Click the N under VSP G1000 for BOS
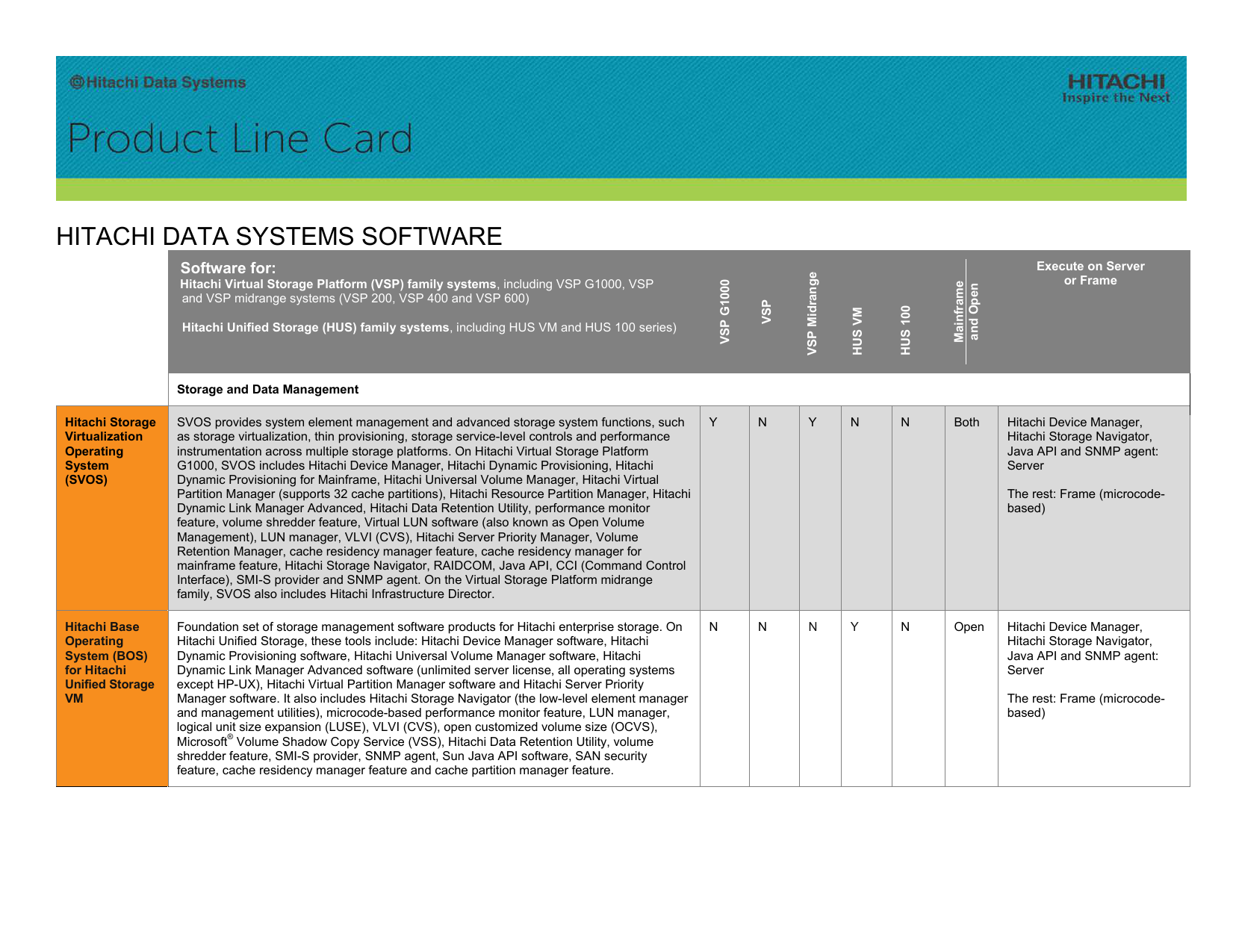 (x=713, y=627)
